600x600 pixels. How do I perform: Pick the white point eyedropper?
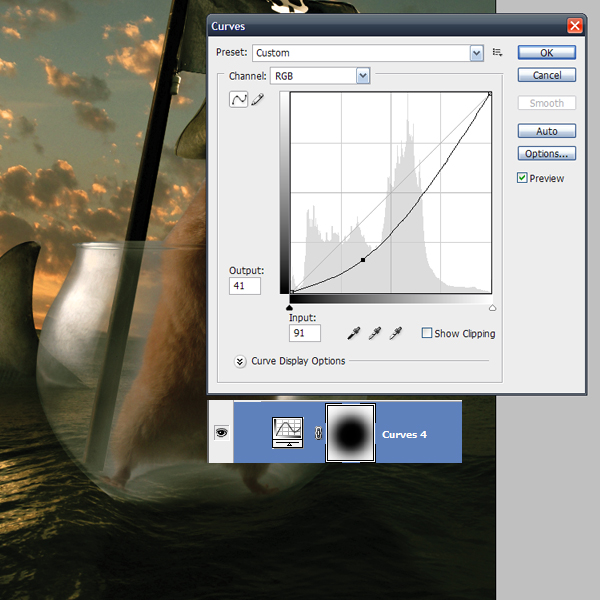coord(395,333)
